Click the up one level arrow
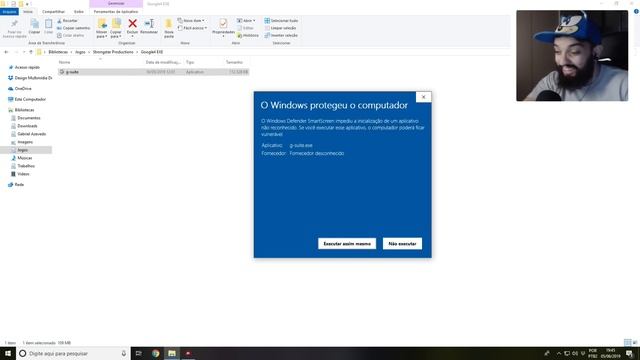Screen dimensions: 640x360 coord(31,52)
